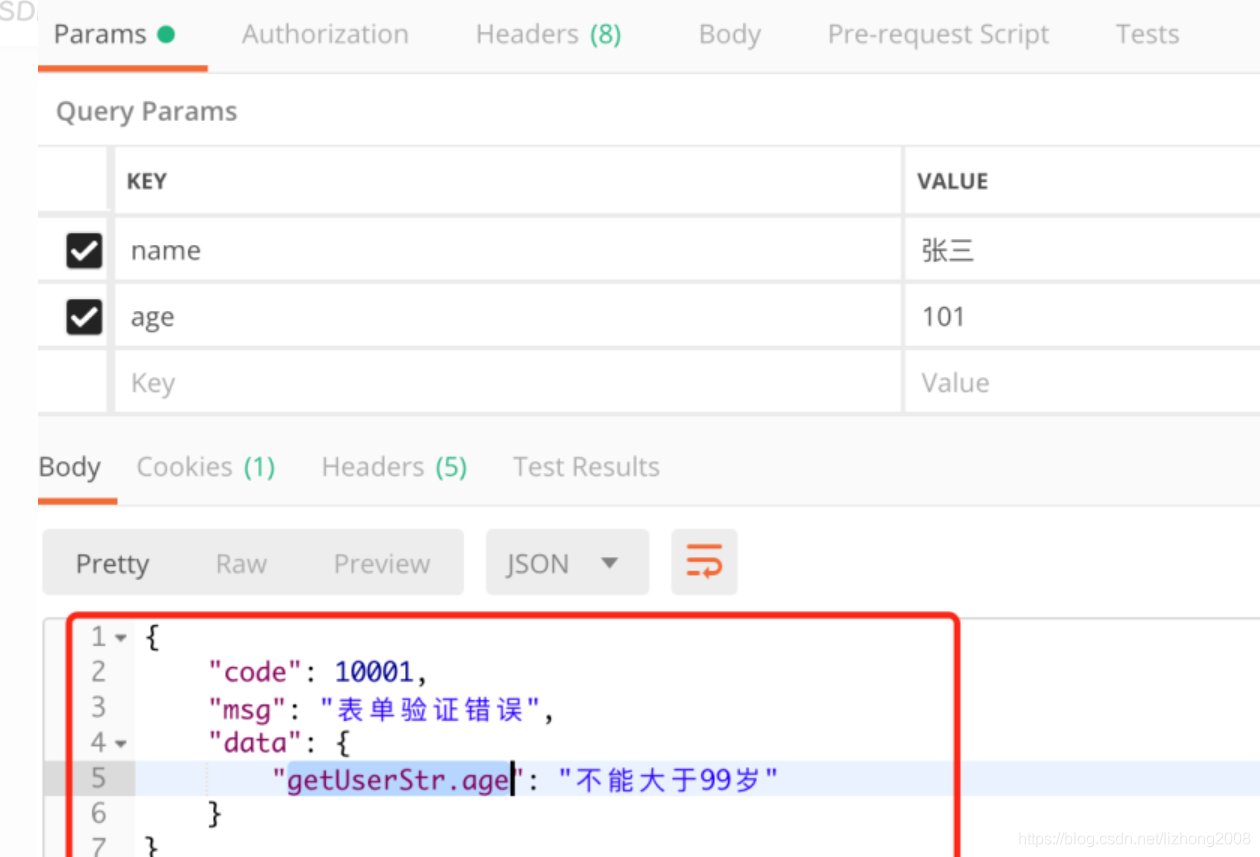Select the response Body tab
The image size is (1260, 857).
click(70, 467)
